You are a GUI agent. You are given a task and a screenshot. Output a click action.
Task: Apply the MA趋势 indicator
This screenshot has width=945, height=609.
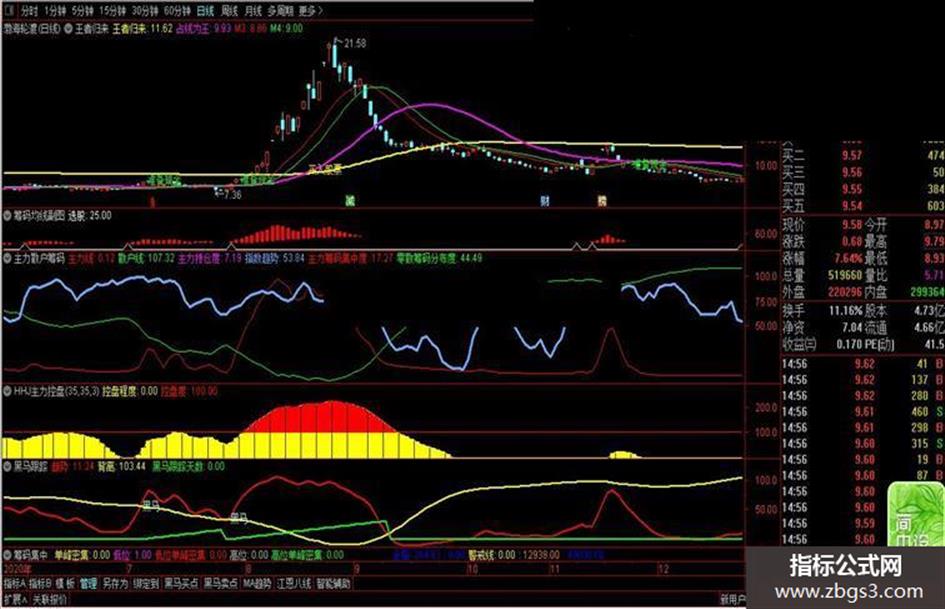[257, 583]
